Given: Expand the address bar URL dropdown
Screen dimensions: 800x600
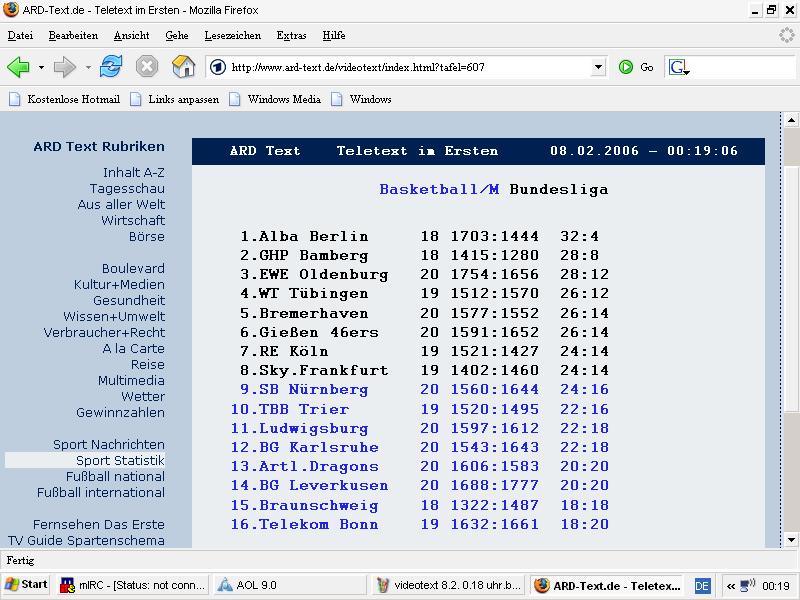Looking at the screenshot, I should [x=598, y=67].
